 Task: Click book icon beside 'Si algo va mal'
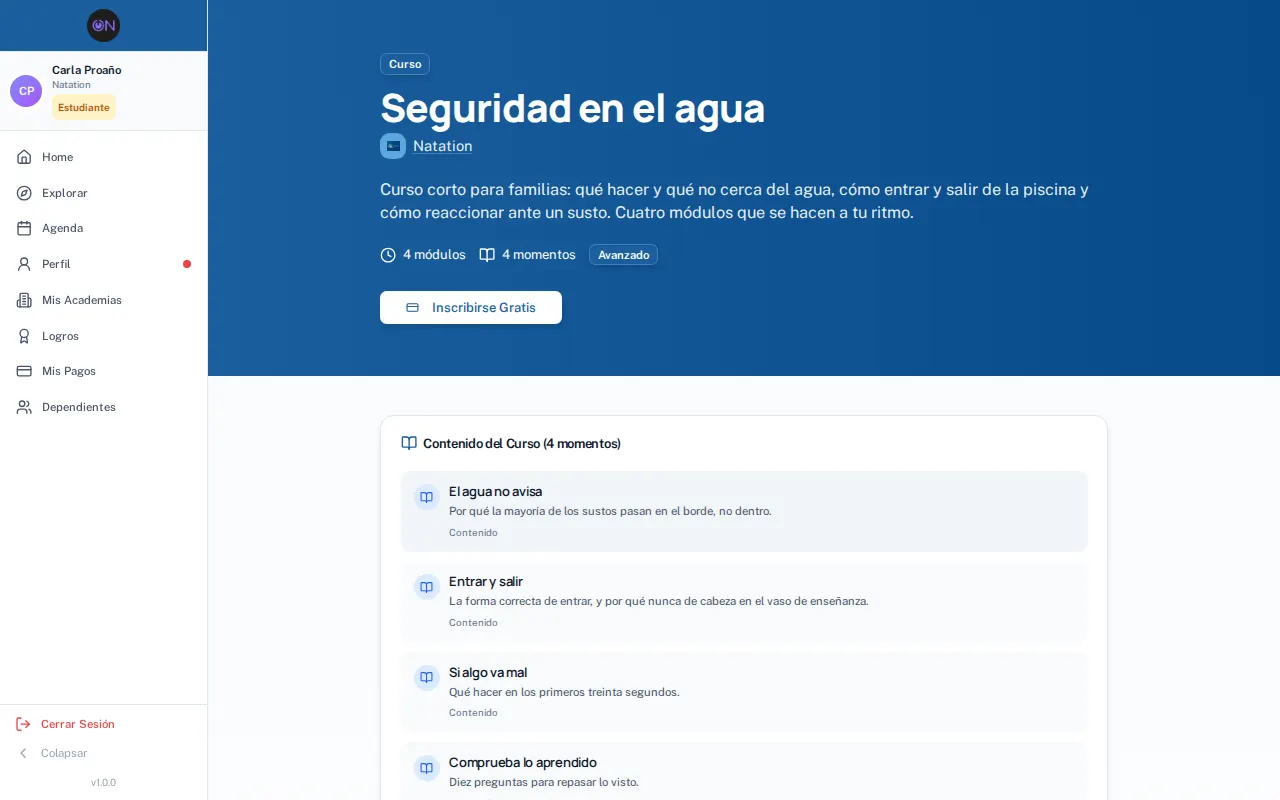click(x=427, y=678)
